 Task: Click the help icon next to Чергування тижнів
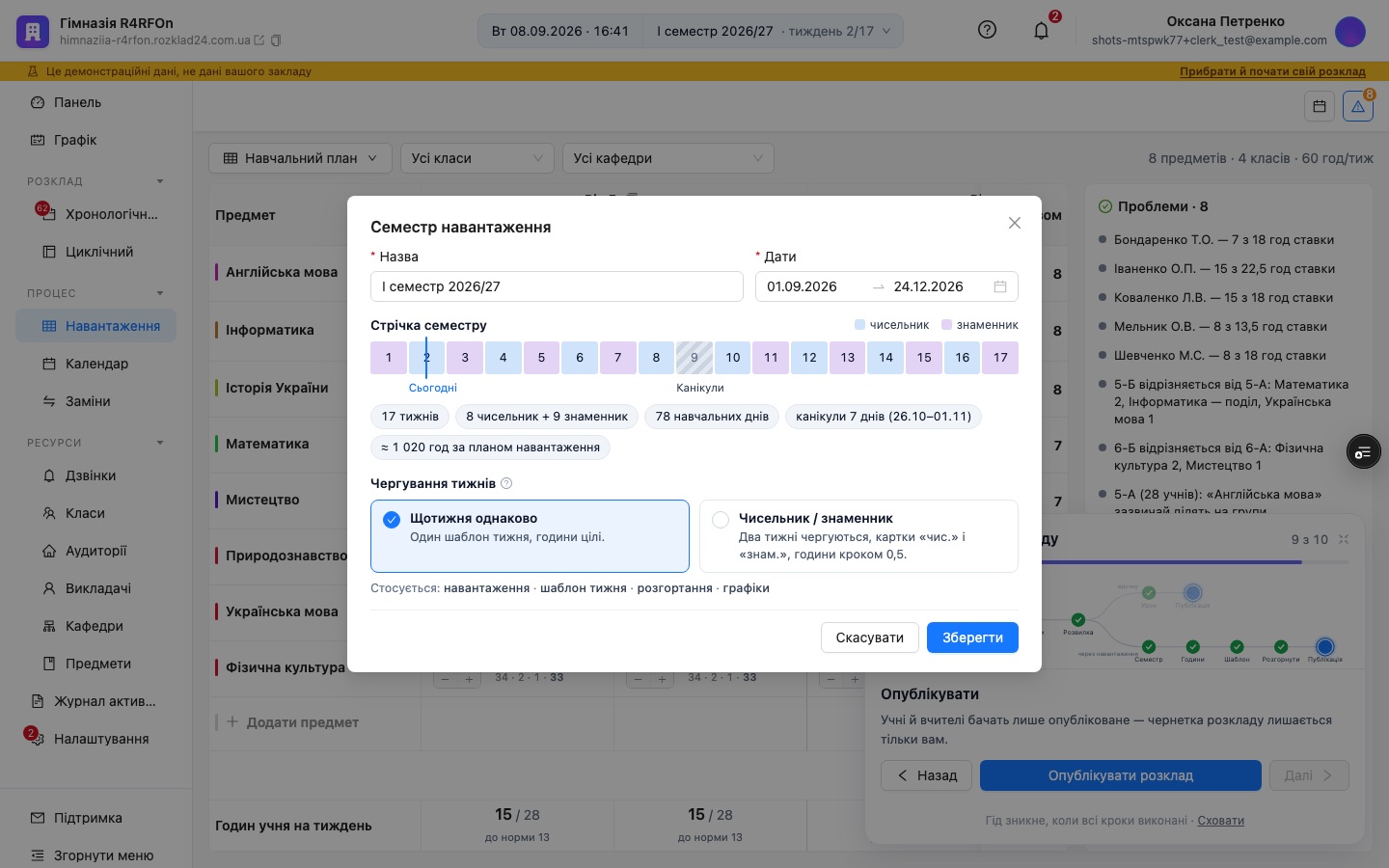click(506, 483)
